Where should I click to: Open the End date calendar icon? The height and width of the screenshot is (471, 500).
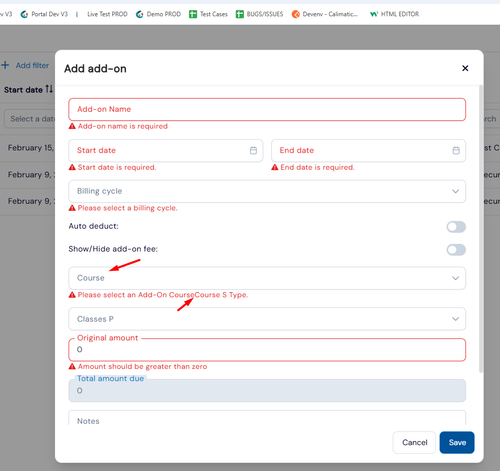coord(456,151)
